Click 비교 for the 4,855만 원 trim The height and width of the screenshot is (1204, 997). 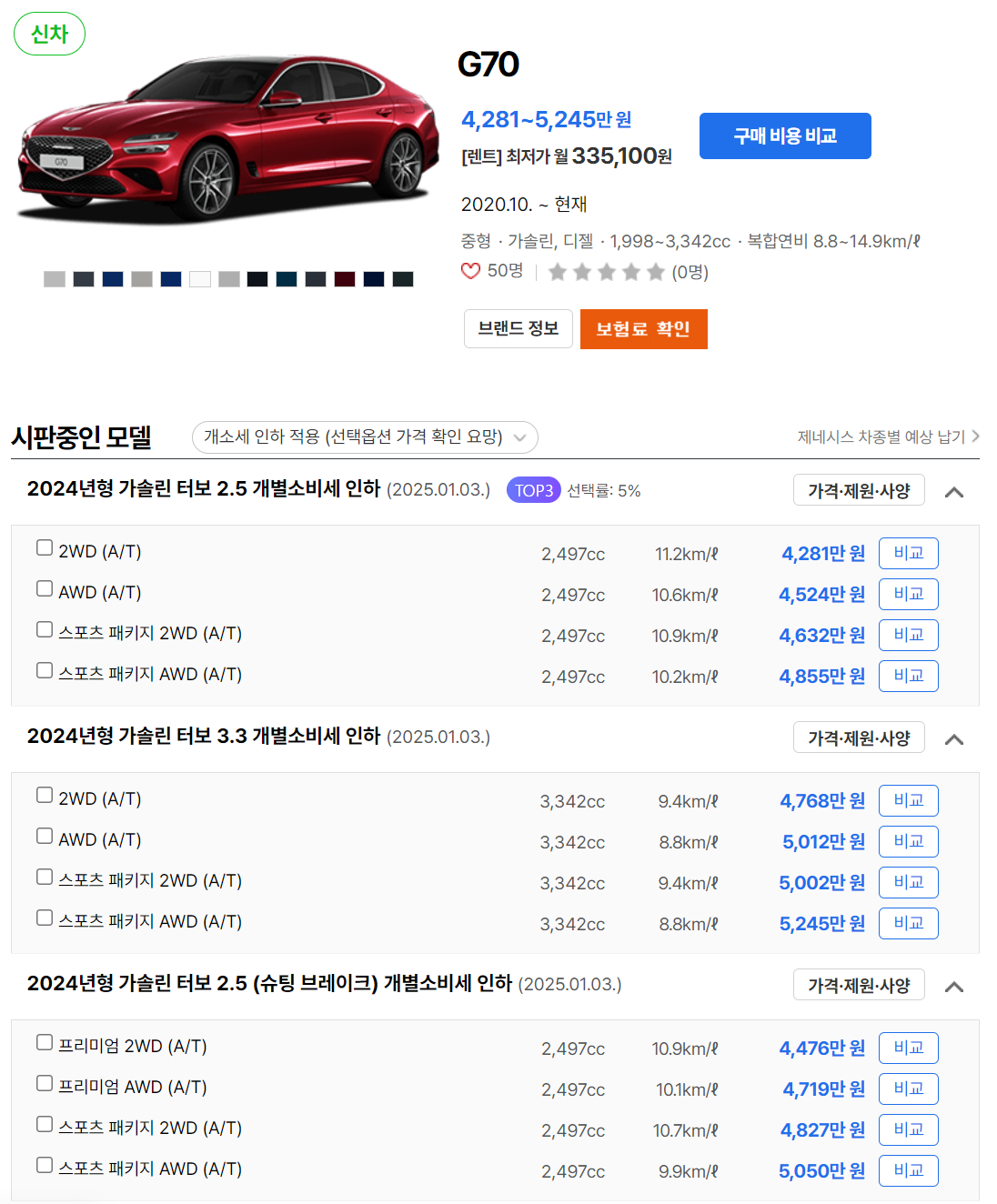pos(909,676)
